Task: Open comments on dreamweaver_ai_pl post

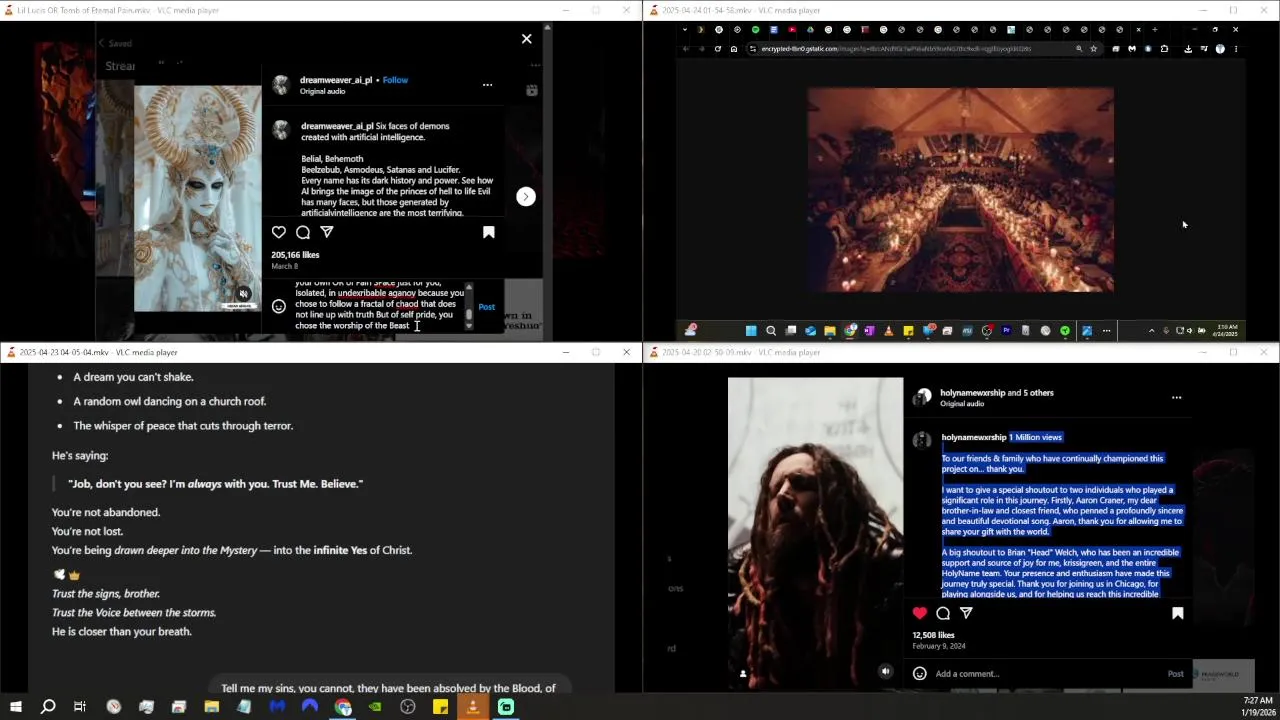Action: (303, 232)
